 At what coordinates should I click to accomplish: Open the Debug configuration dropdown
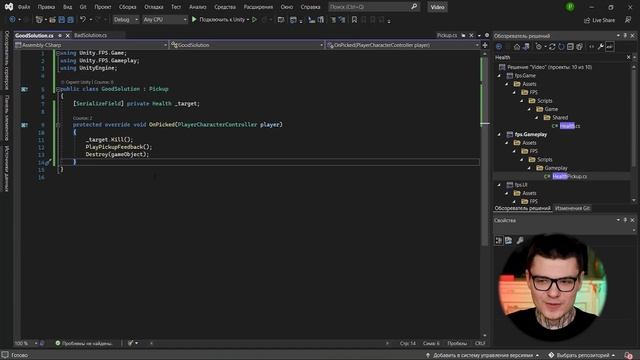click(126, 20)
